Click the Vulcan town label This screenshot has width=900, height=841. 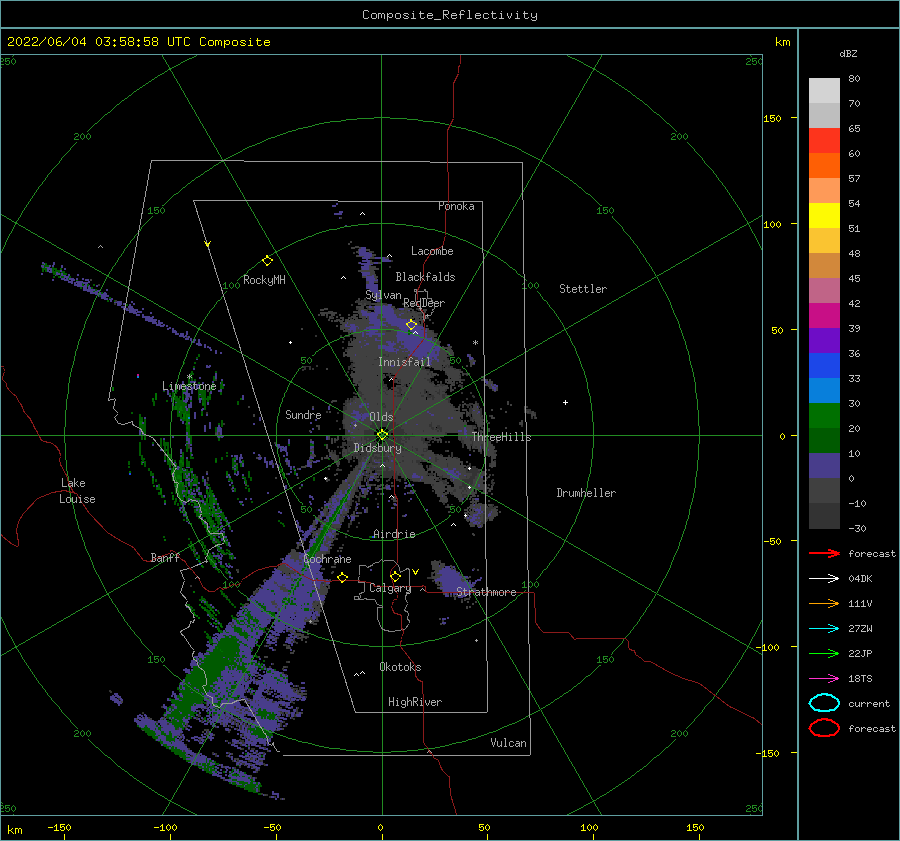(508, 743)
